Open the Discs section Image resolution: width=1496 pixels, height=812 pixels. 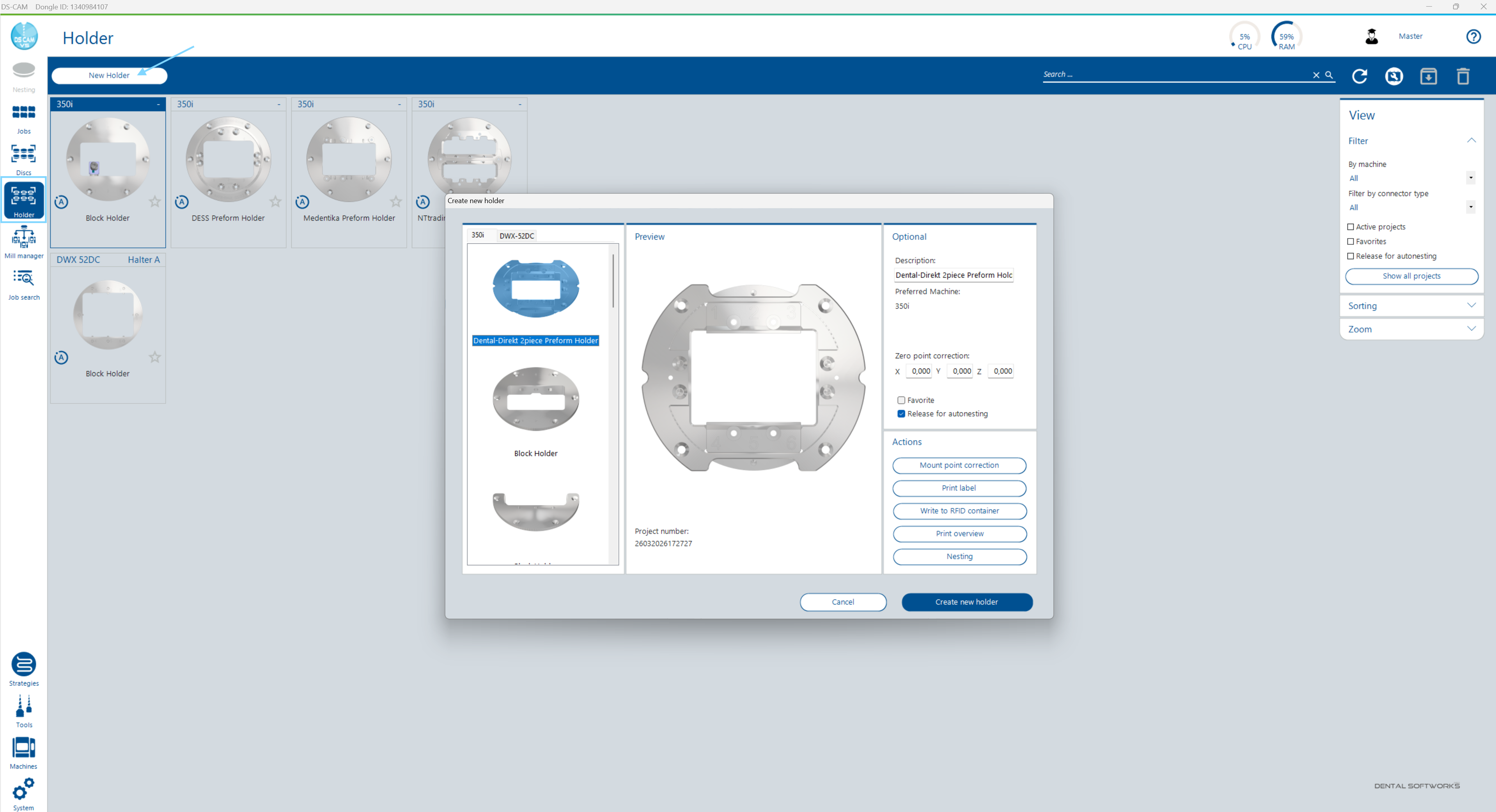point(23,157)
